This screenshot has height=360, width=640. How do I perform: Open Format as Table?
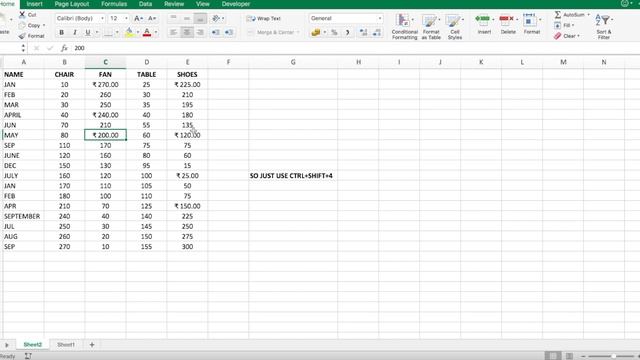(431, 26)
